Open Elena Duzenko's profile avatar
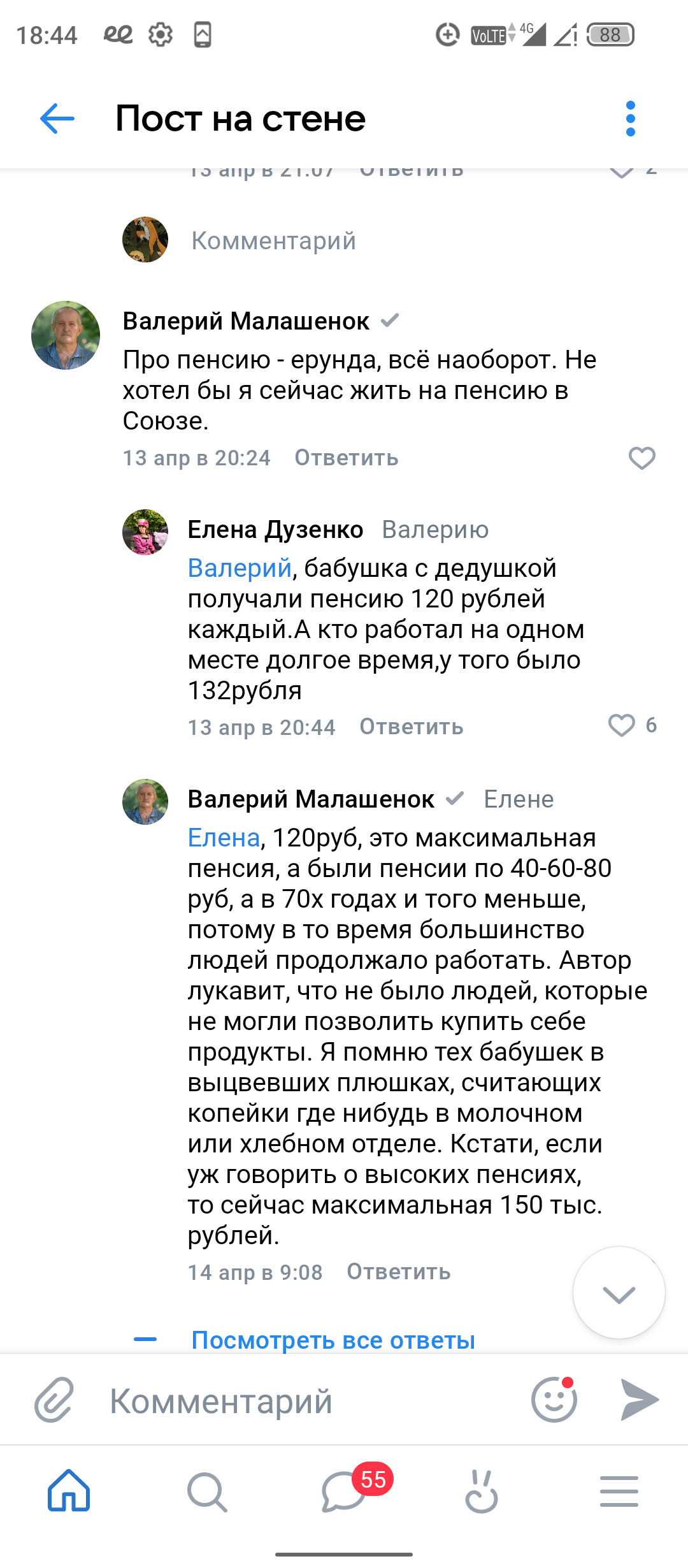The width and height of the screenshot is (688, 1568). pos(145,532)
